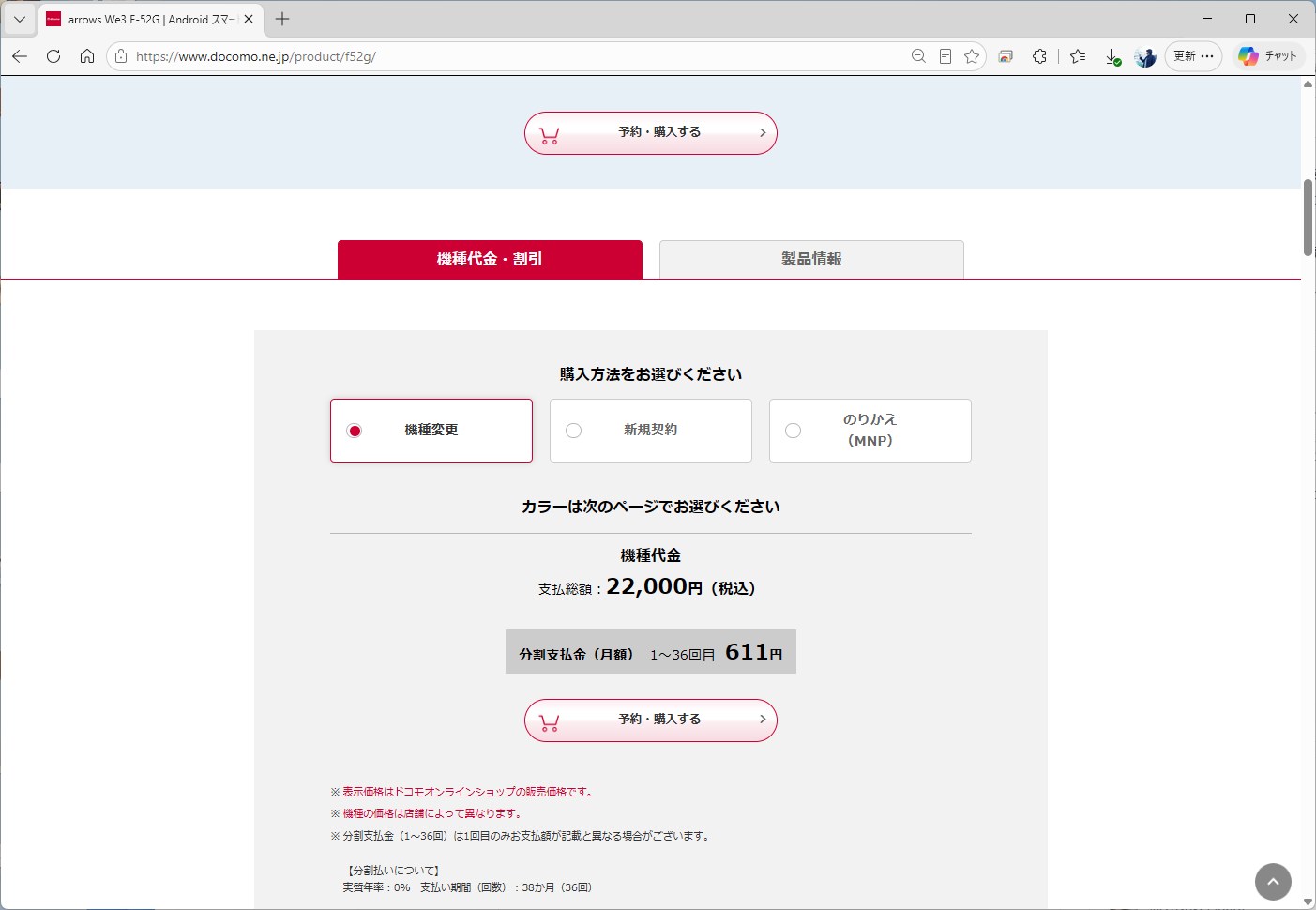Viewport: 1316px width, 910px height.
Task: Open the tab list dropdown arrow
Action: click(19, 19)
